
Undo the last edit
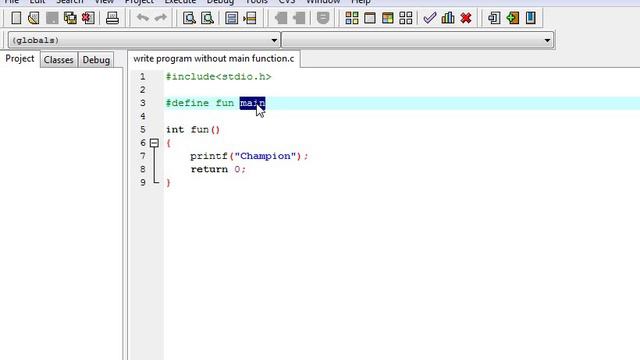point(142,18)
